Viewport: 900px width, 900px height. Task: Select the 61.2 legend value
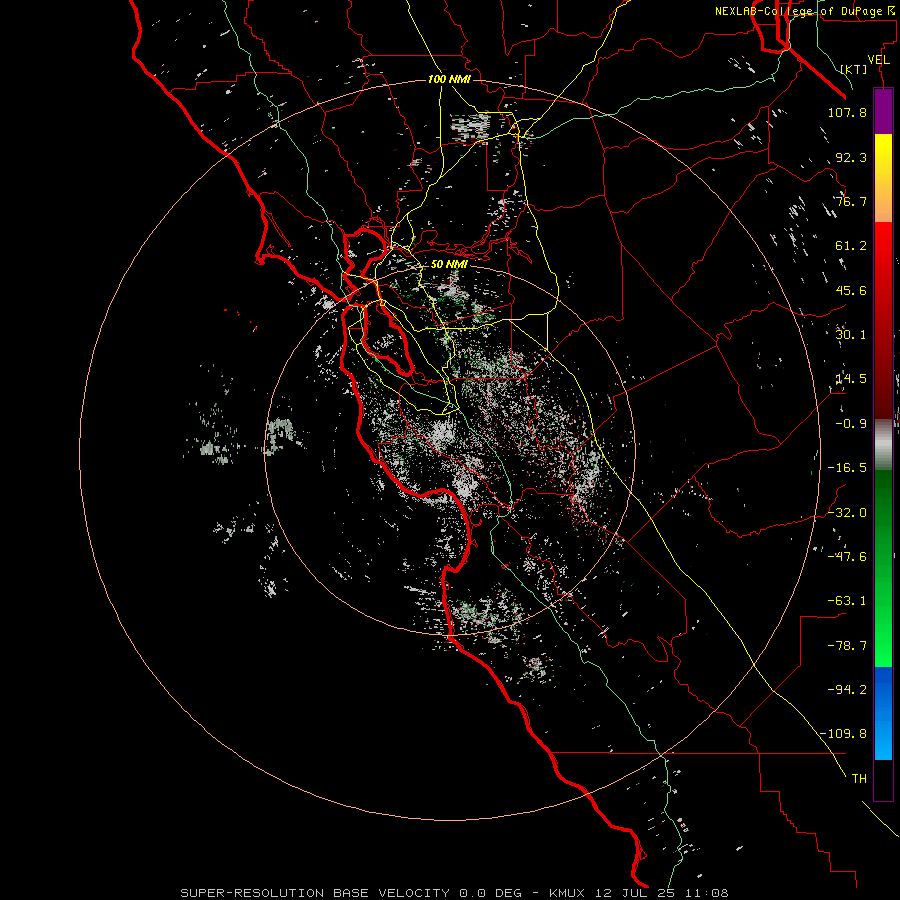click(x=851, y=246)
